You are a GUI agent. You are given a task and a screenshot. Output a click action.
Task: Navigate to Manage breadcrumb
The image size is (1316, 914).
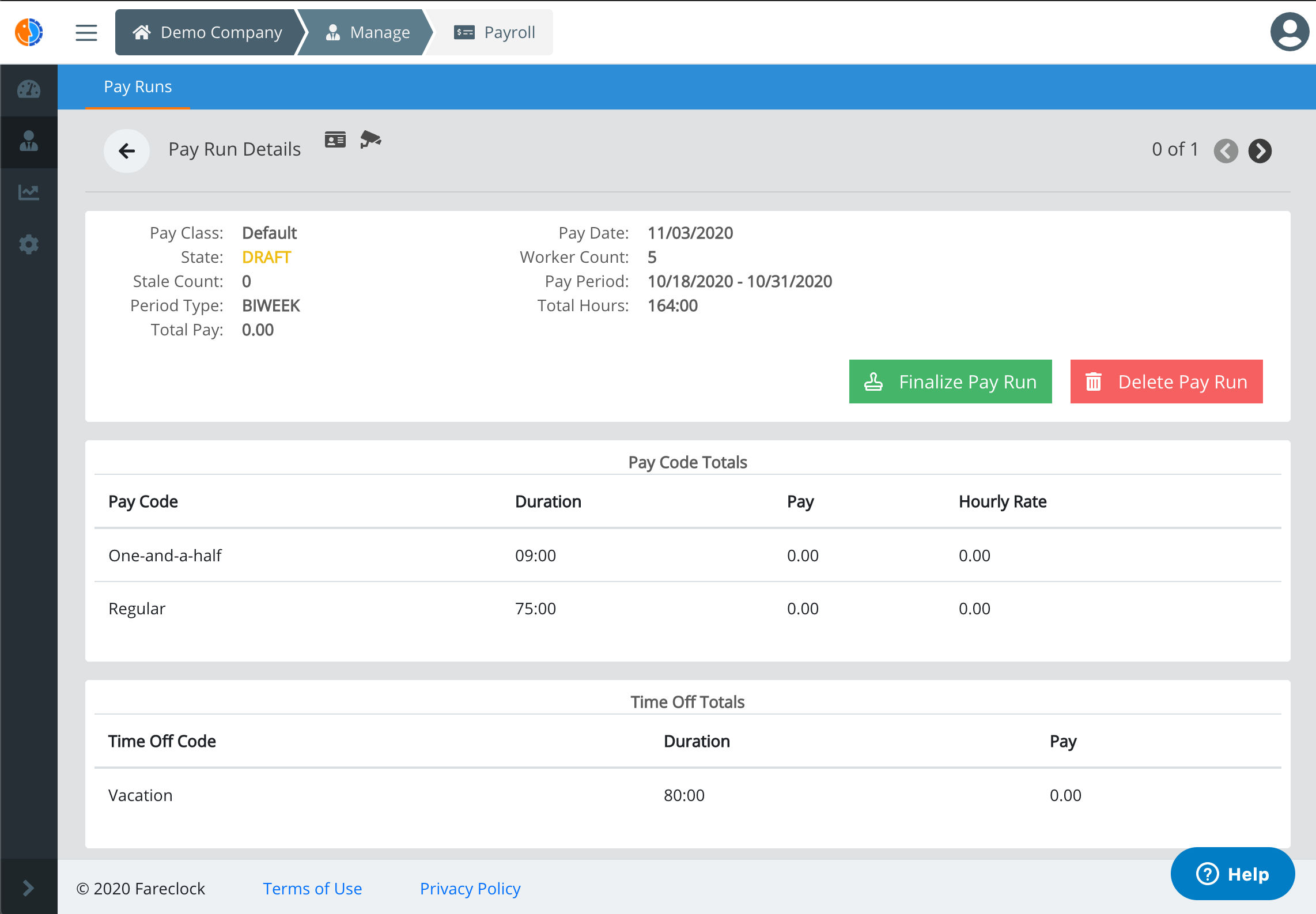(x=369, y=32)
